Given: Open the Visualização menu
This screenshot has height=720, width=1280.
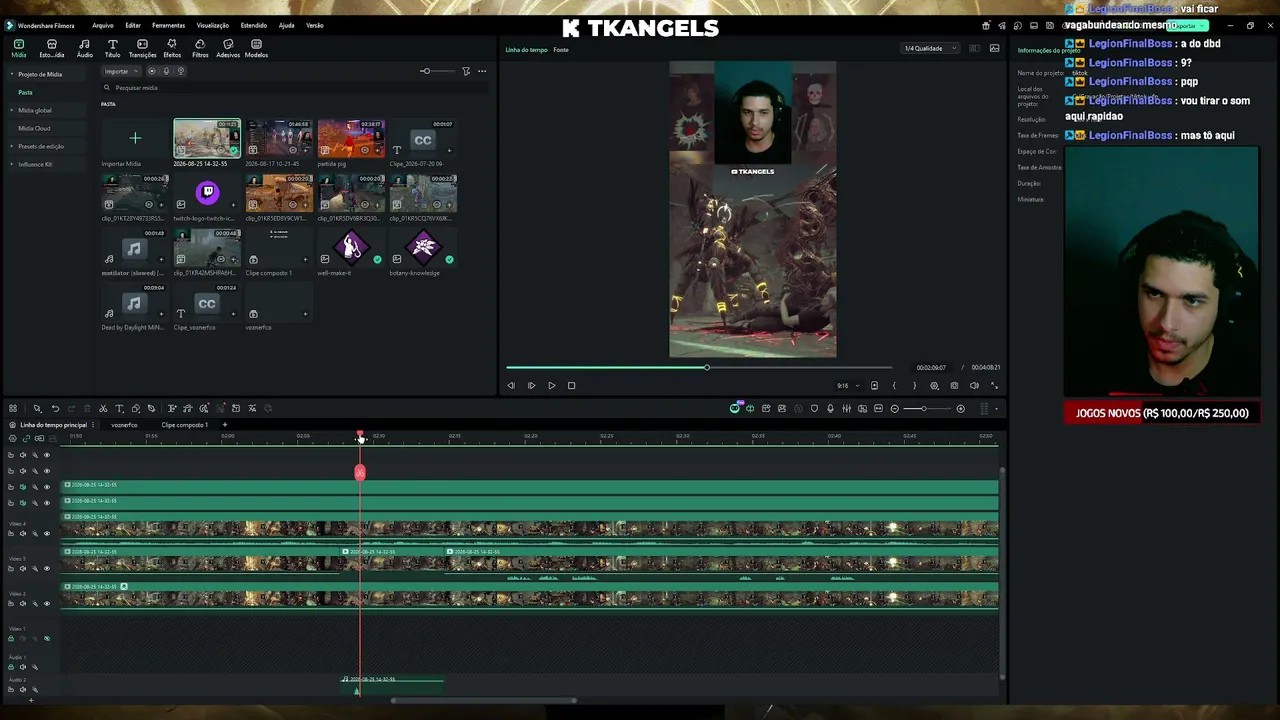Looking at the screenshot, I should (x=212, y=25).
